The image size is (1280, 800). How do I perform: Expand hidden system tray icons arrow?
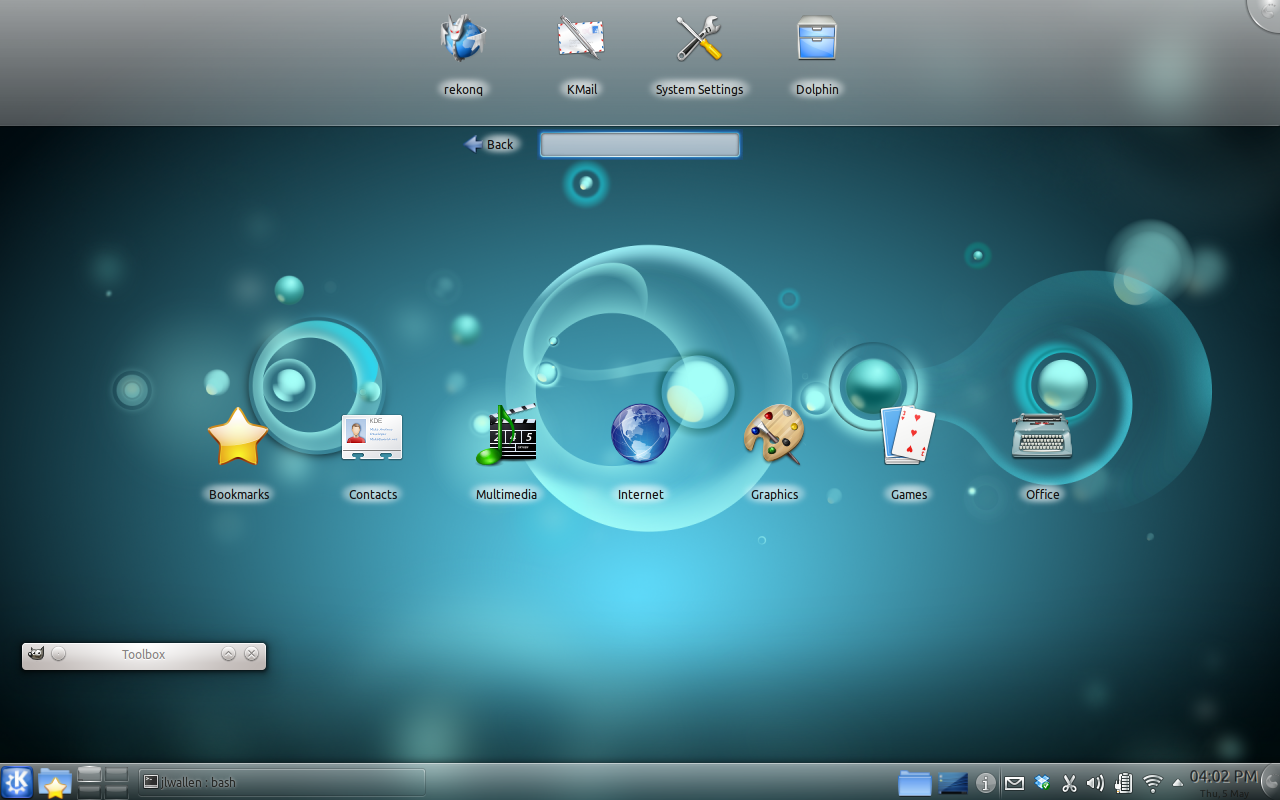tap(1177, 783)
